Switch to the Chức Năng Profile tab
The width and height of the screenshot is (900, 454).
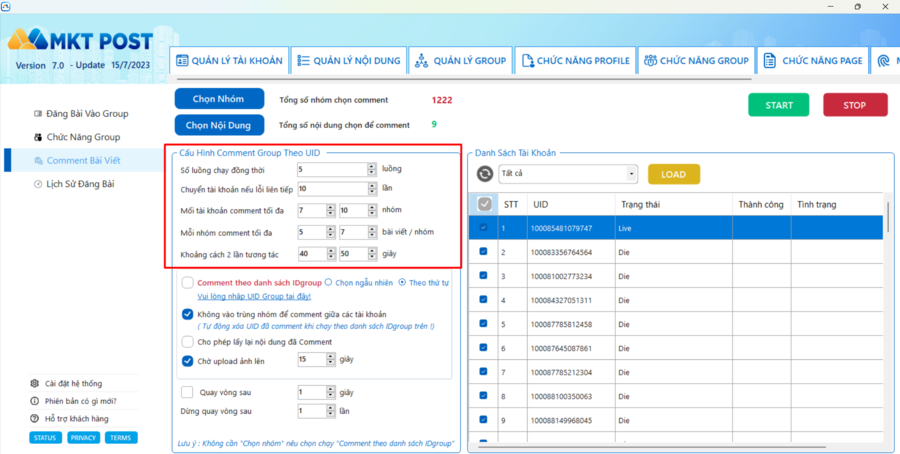pos(575,60)
